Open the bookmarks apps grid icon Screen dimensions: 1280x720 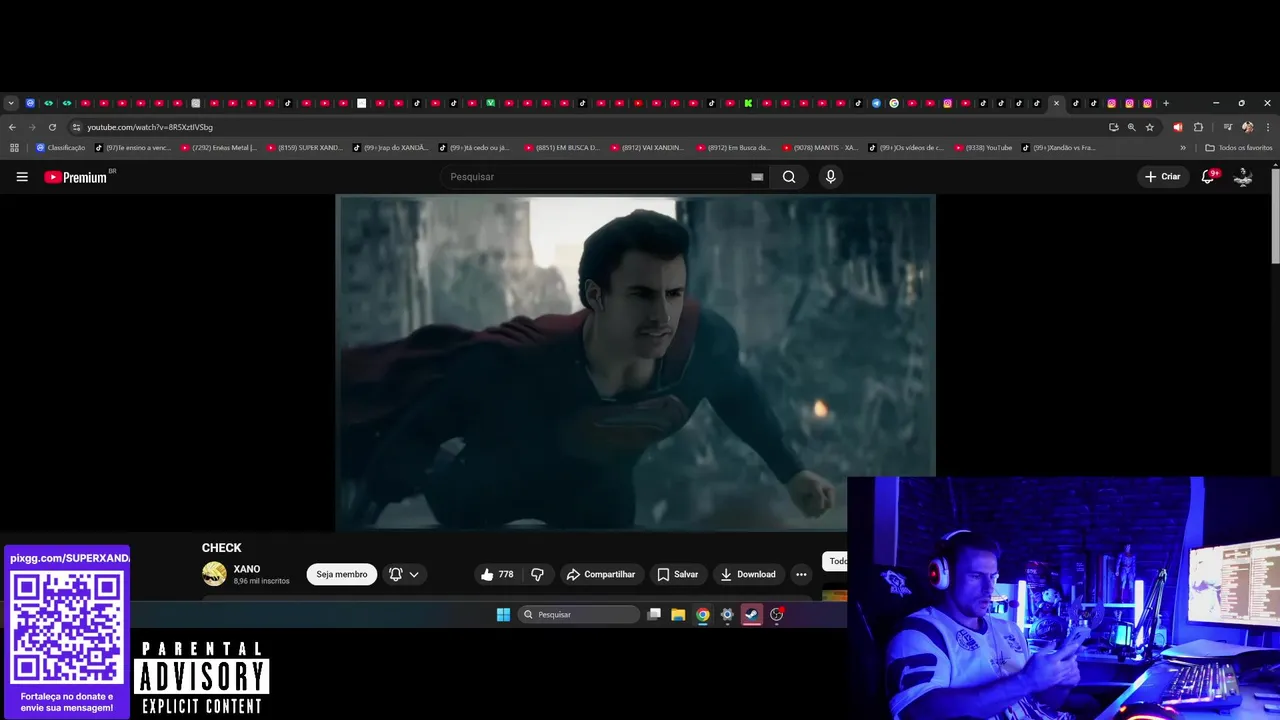(x=14, y=148)
